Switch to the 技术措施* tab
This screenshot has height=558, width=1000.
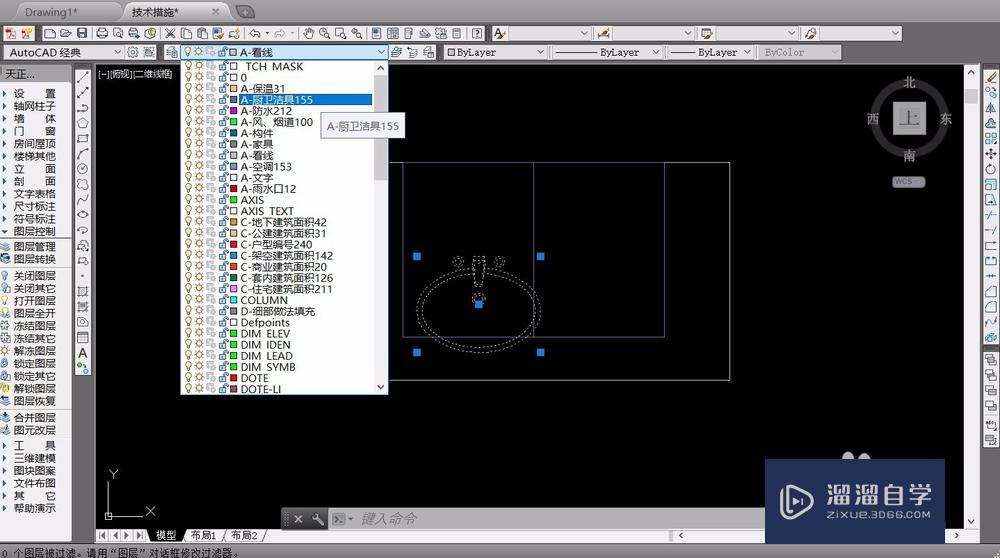click(155, 12)
